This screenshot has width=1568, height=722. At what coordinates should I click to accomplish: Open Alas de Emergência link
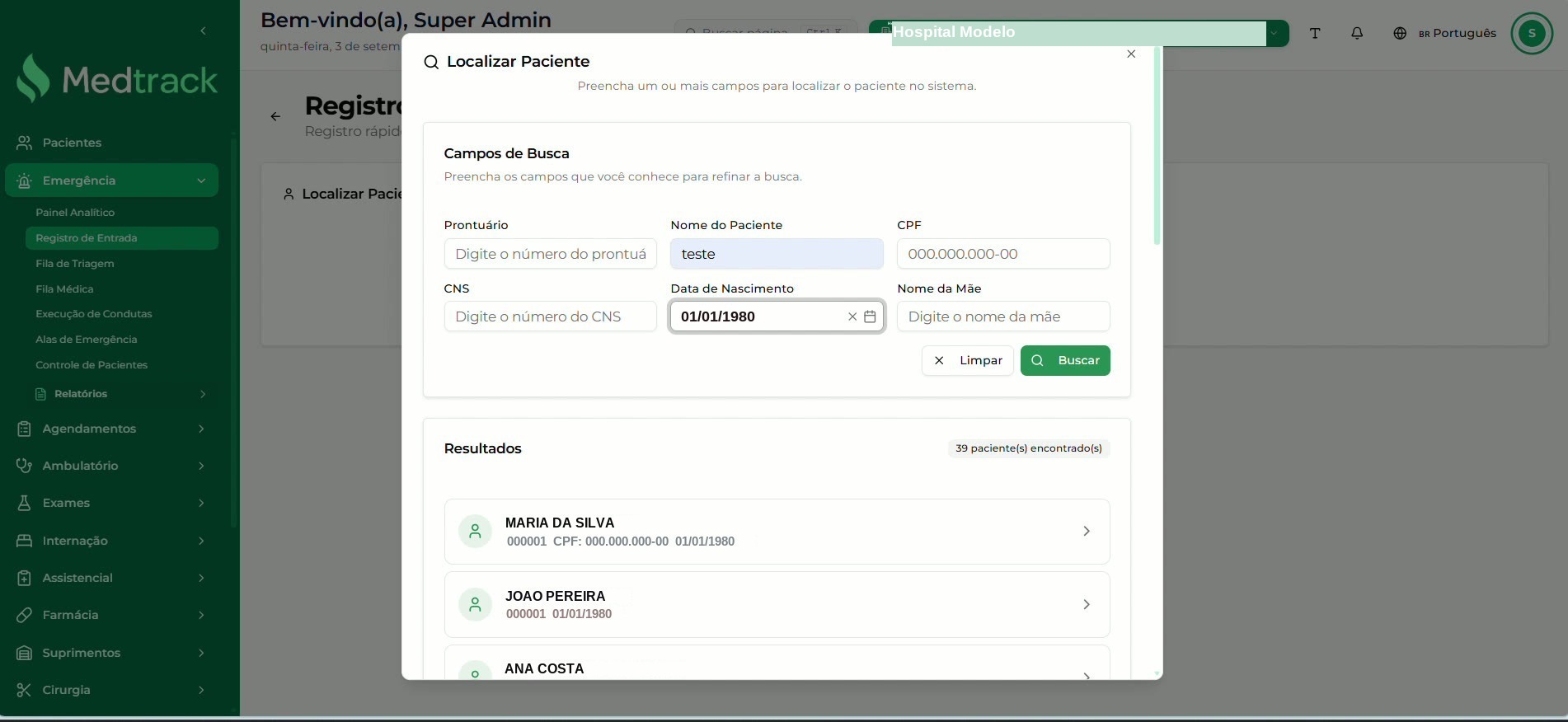[x=87, y=340]
